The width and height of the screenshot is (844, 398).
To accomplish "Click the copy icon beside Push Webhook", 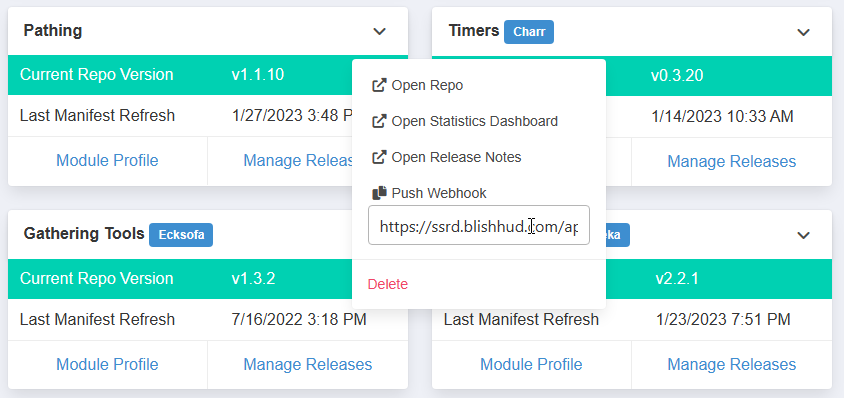I will point(379,193).
